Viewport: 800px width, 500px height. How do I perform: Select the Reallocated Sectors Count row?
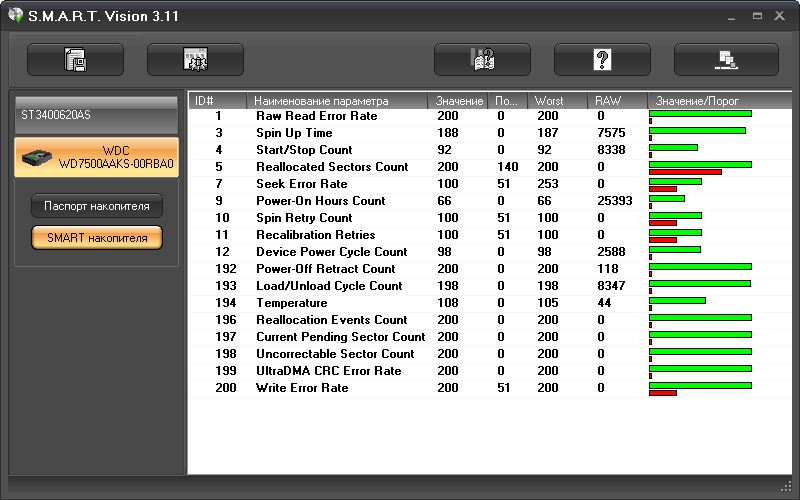(490, 167)
